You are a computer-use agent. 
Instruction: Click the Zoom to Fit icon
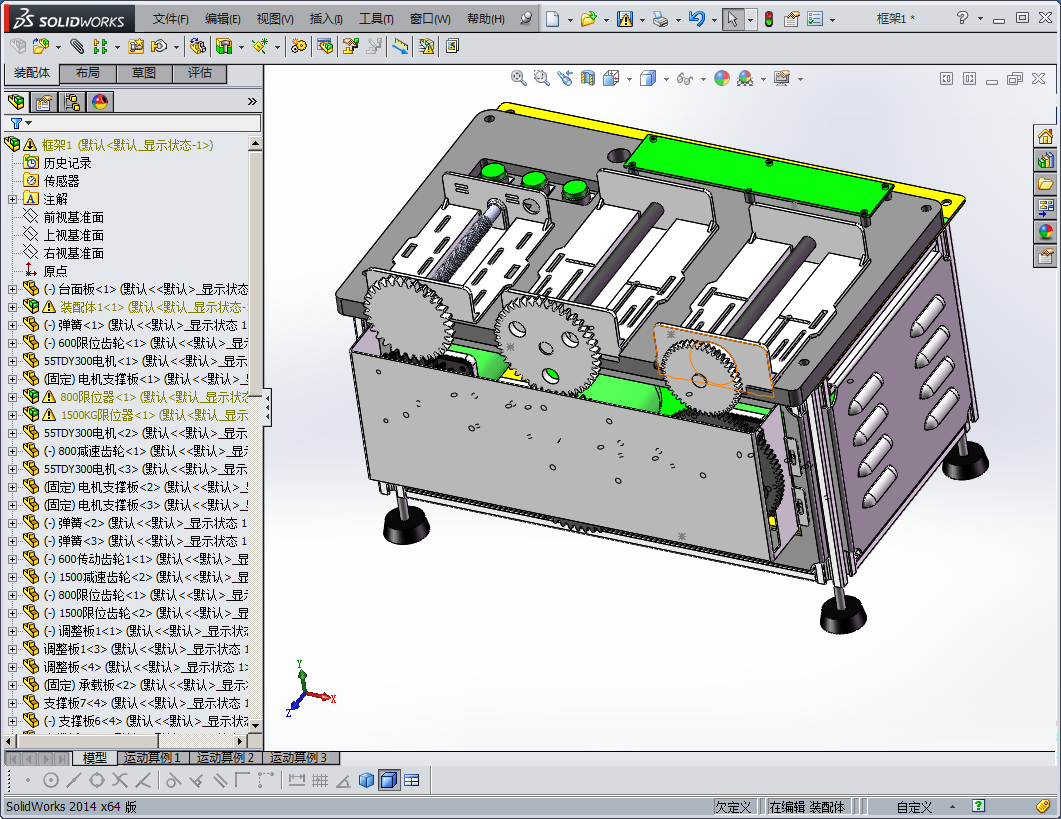[x=518, y=79]
